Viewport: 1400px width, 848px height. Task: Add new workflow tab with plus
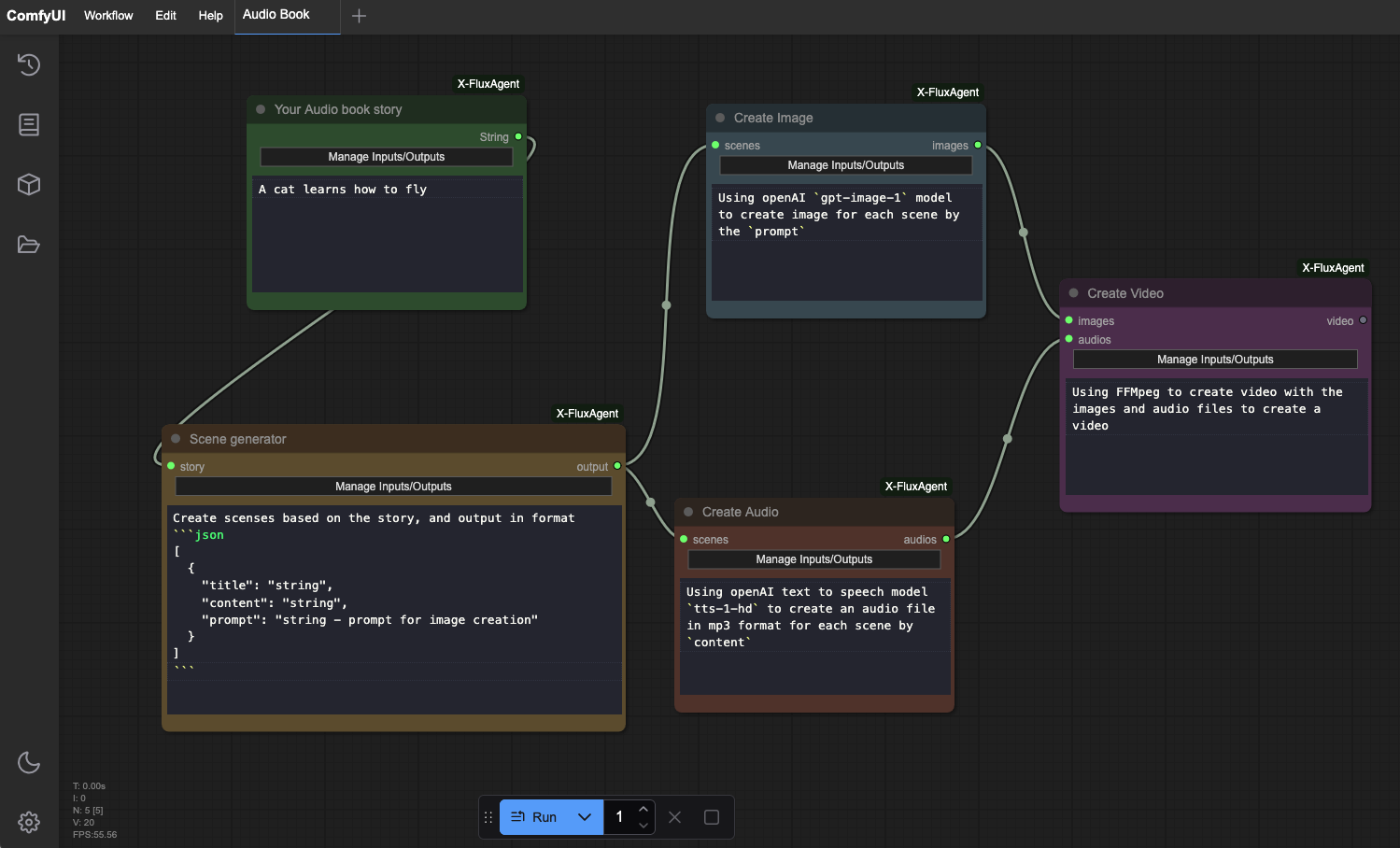359,16
